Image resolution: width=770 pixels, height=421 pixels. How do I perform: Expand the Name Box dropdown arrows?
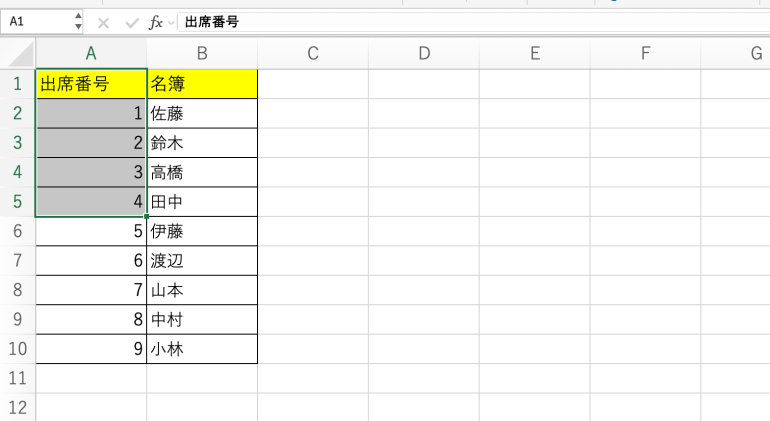[78, 21]
